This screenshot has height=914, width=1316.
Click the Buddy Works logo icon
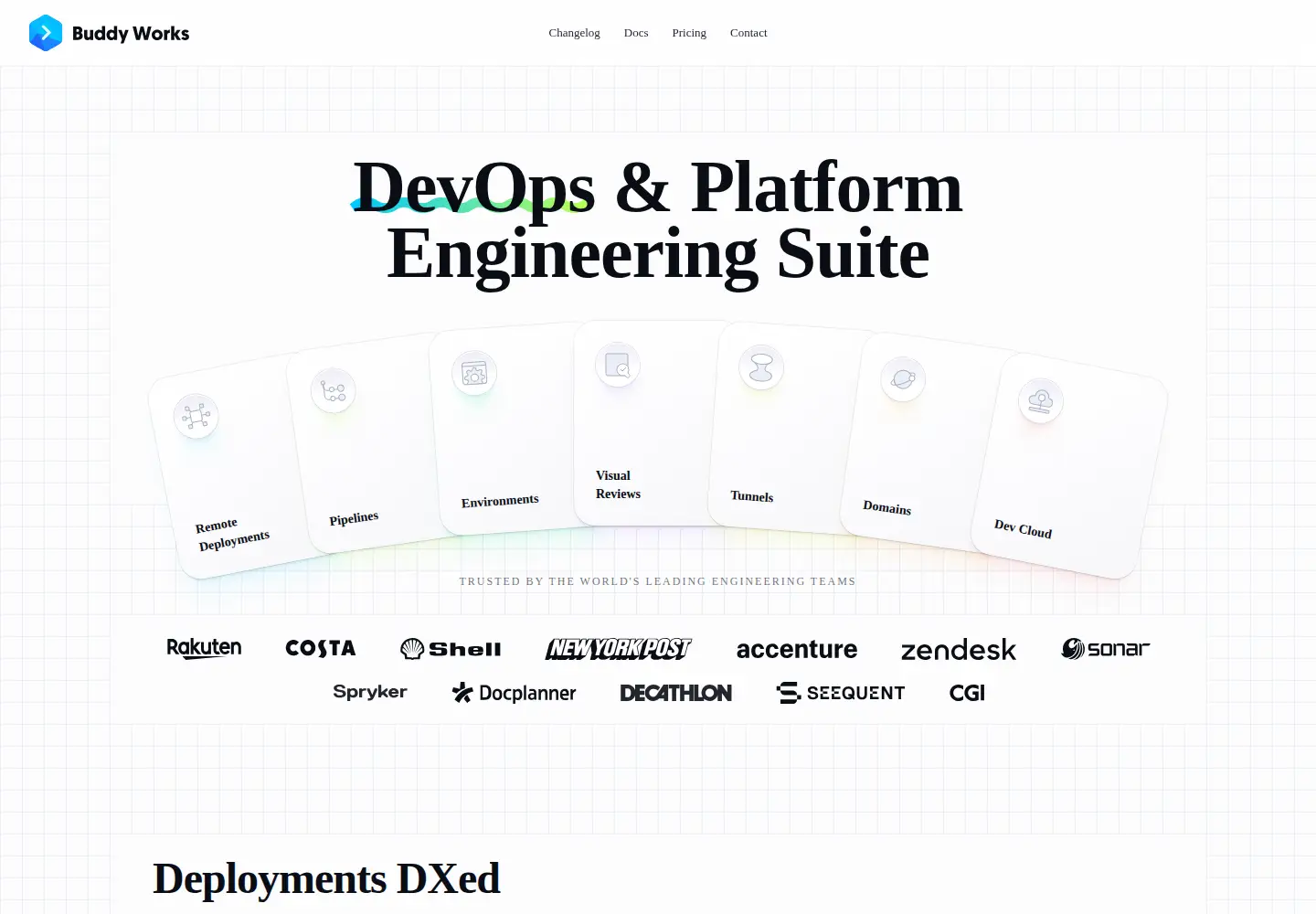pos(46,33)
